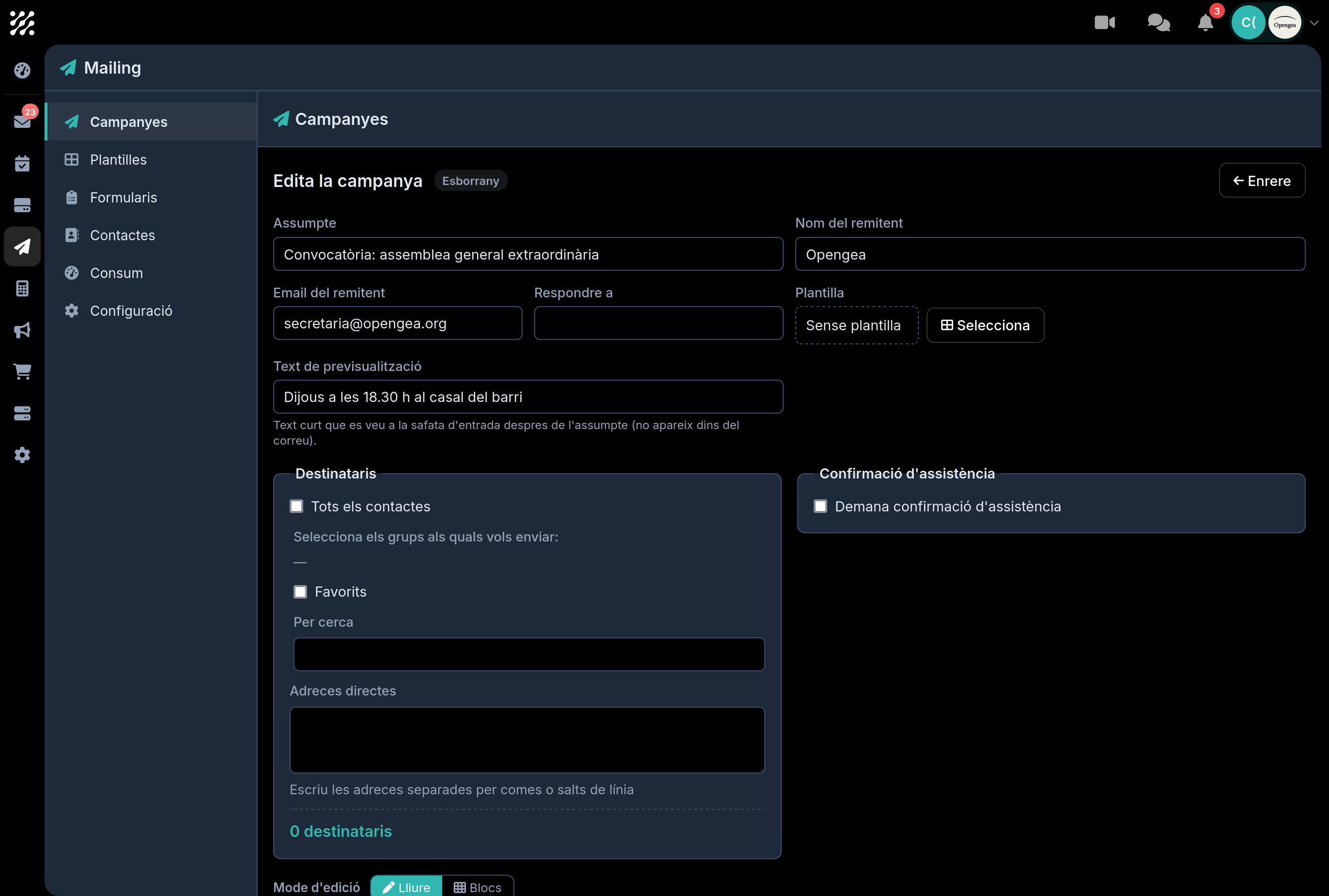Open the server stack icon in left rail
The width and height of the screenshot is (1329, 896).
click(x=22, y=413)
